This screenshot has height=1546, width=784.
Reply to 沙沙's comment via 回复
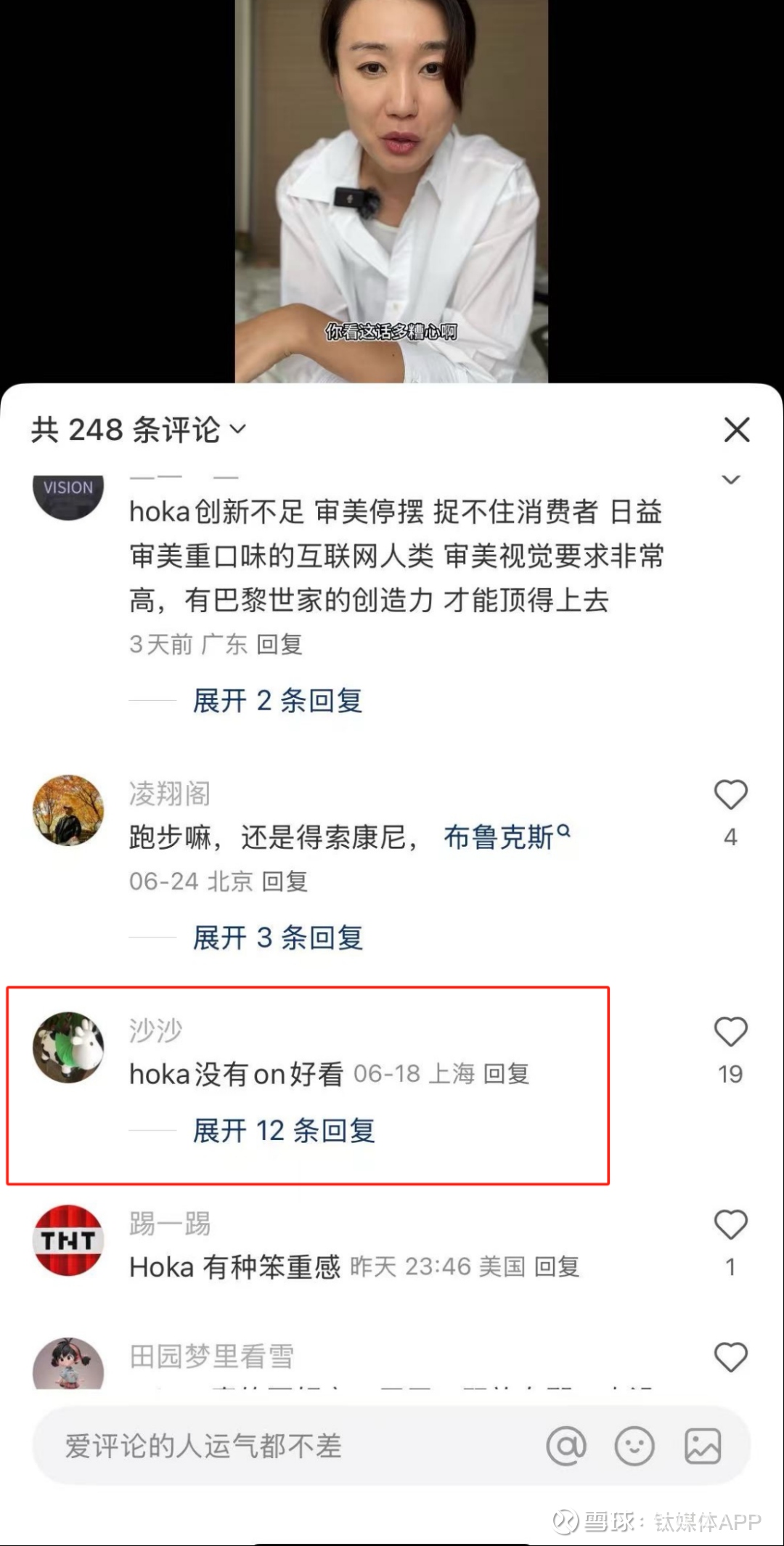point(507,1074)
